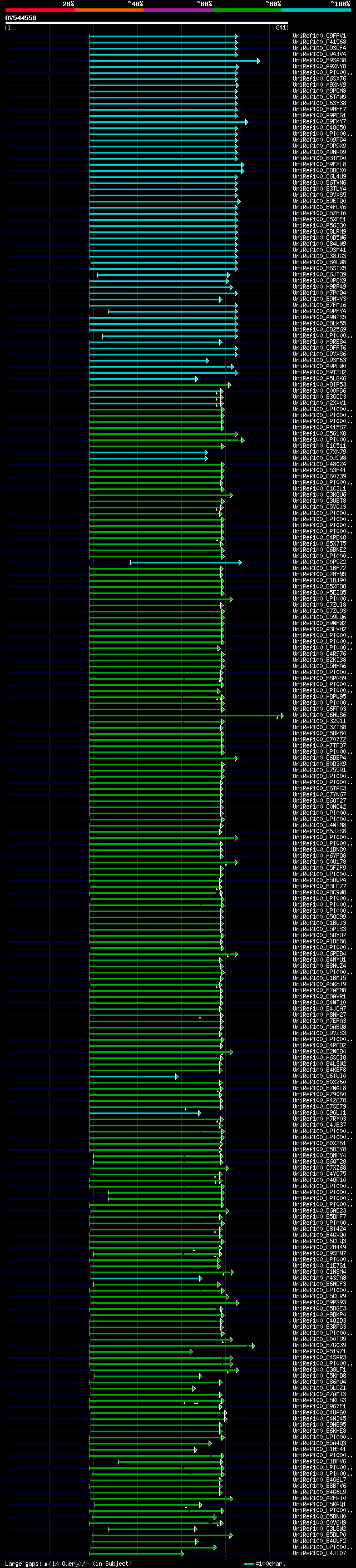The image size is (356, 1568).
Task: Click the orange ~40% legend segment
Action: (109, 10)
